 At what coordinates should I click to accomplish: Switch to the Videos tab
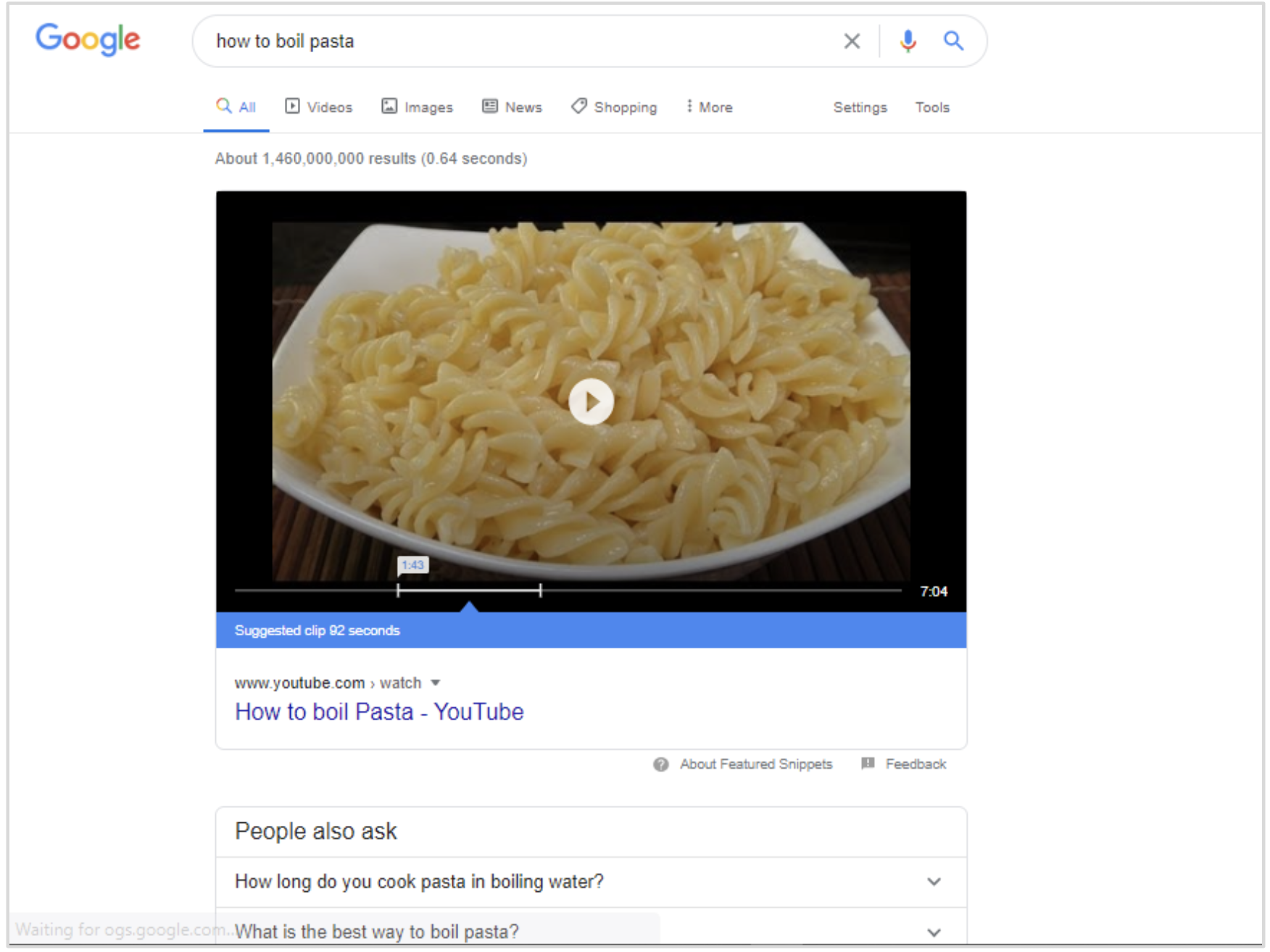pyautogui.click(x=319, y=107)
